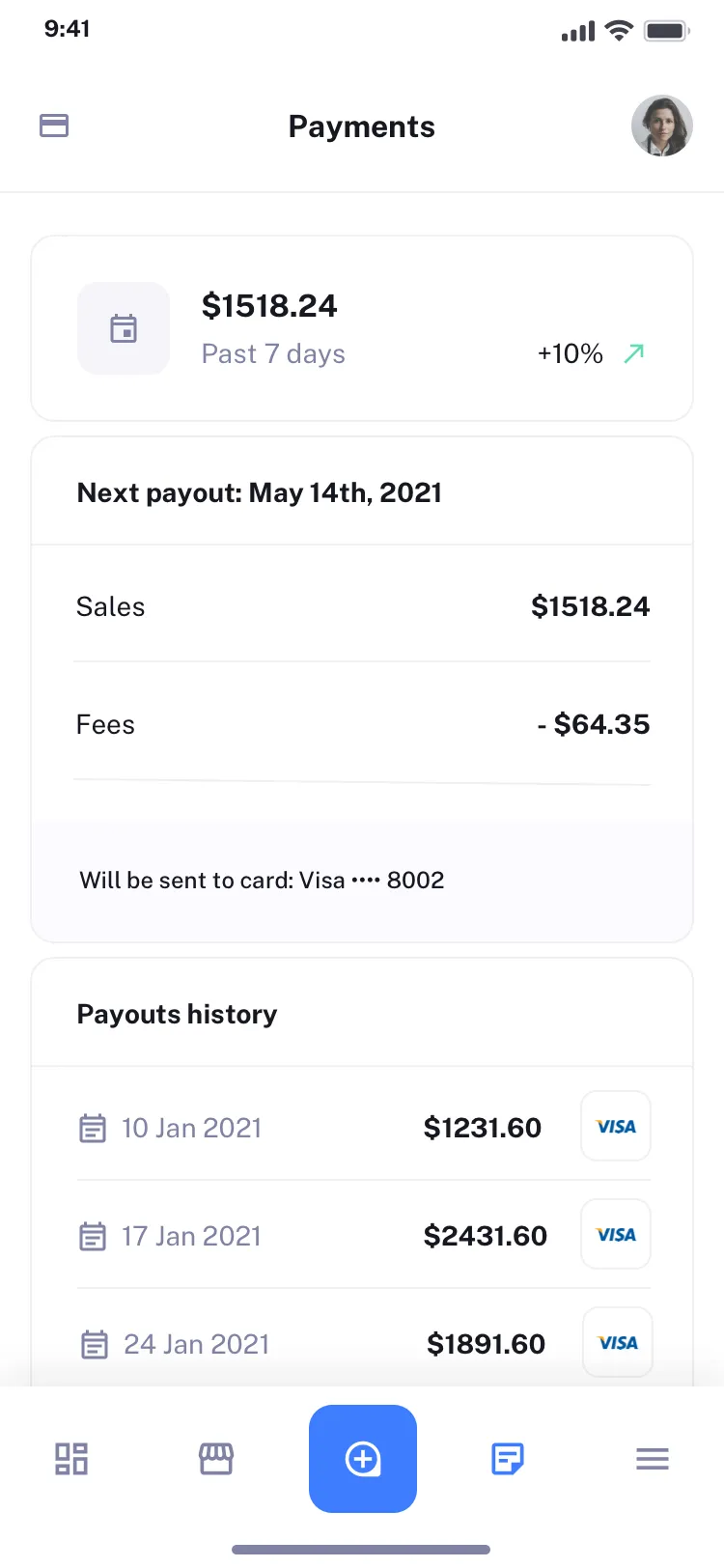Tap the Fees row showing -$64.35
724x1568 pixels.
(362, 724)
